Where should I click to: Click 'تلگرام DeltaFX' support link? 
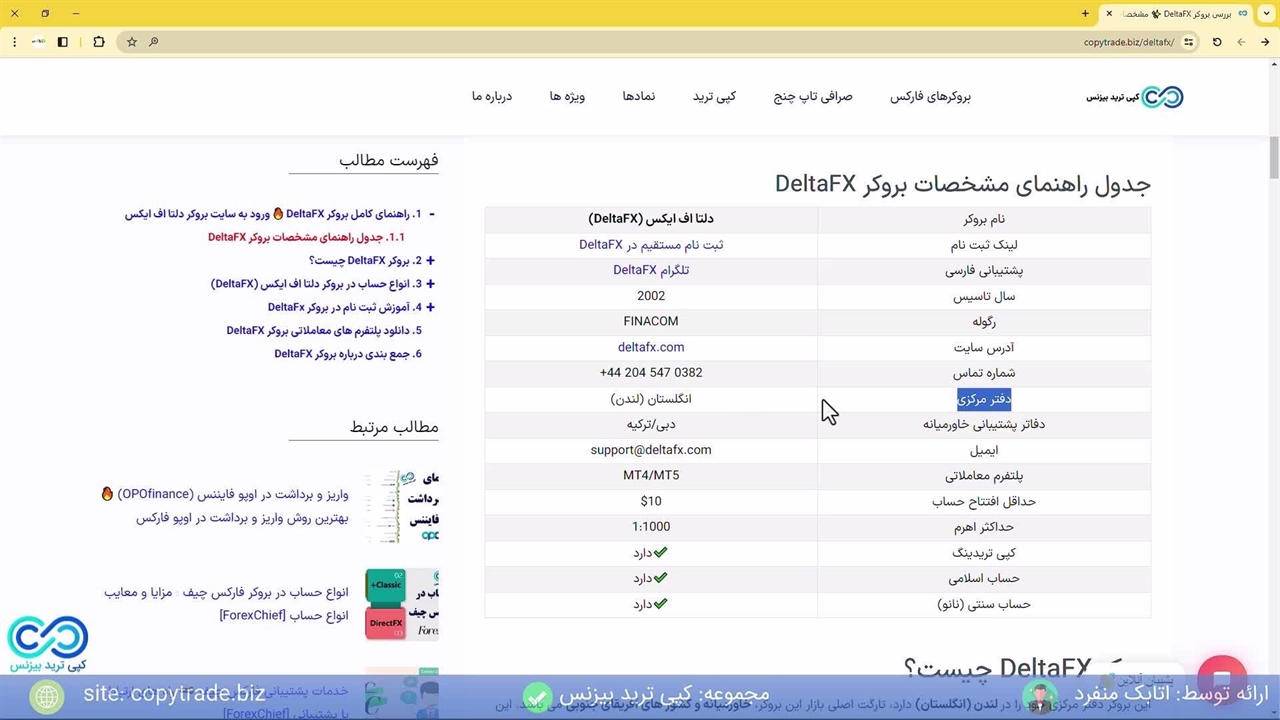pyautogui.click(x=651, y=270)
